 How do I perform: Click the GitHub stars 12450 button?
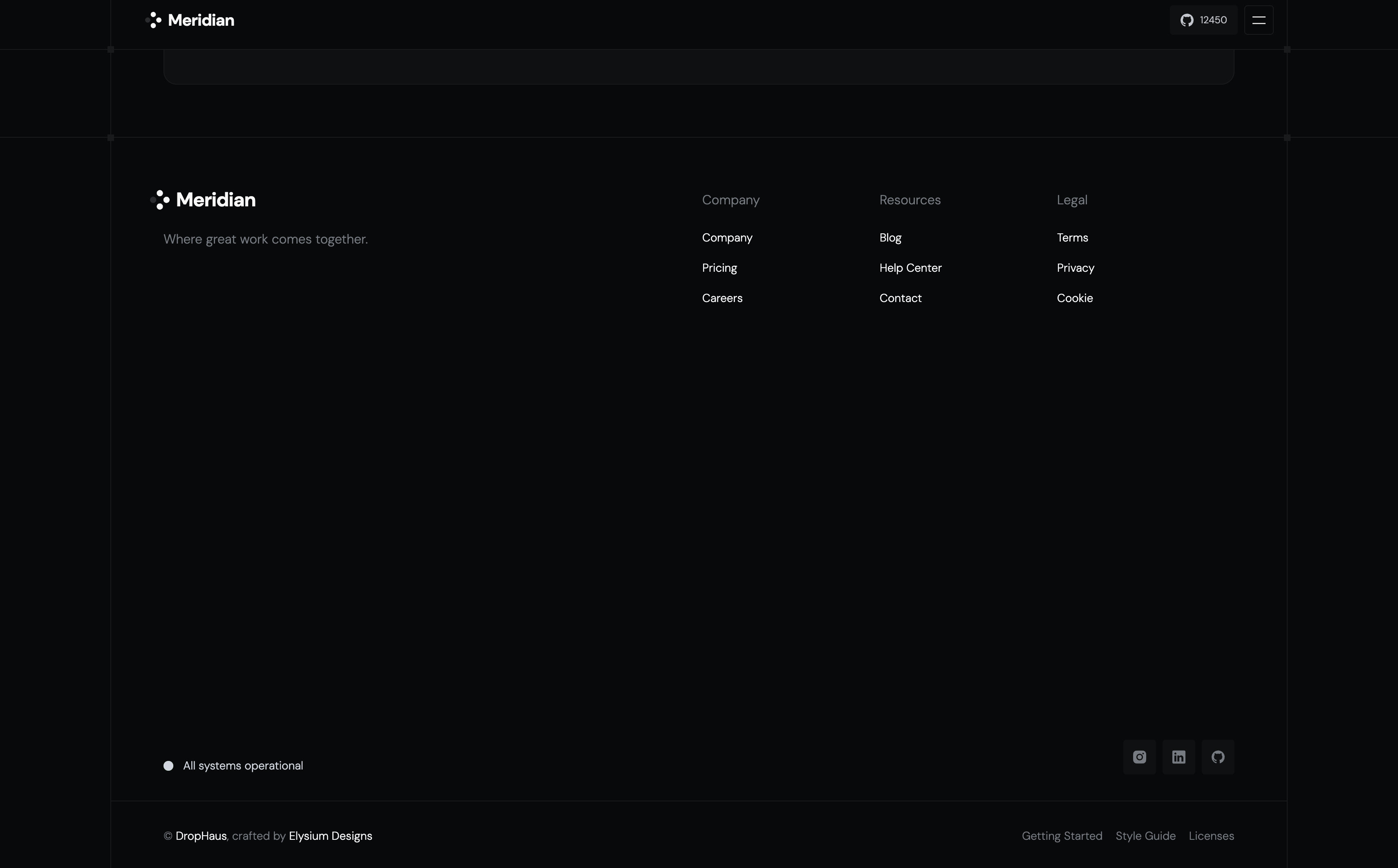click(1203, 20)
